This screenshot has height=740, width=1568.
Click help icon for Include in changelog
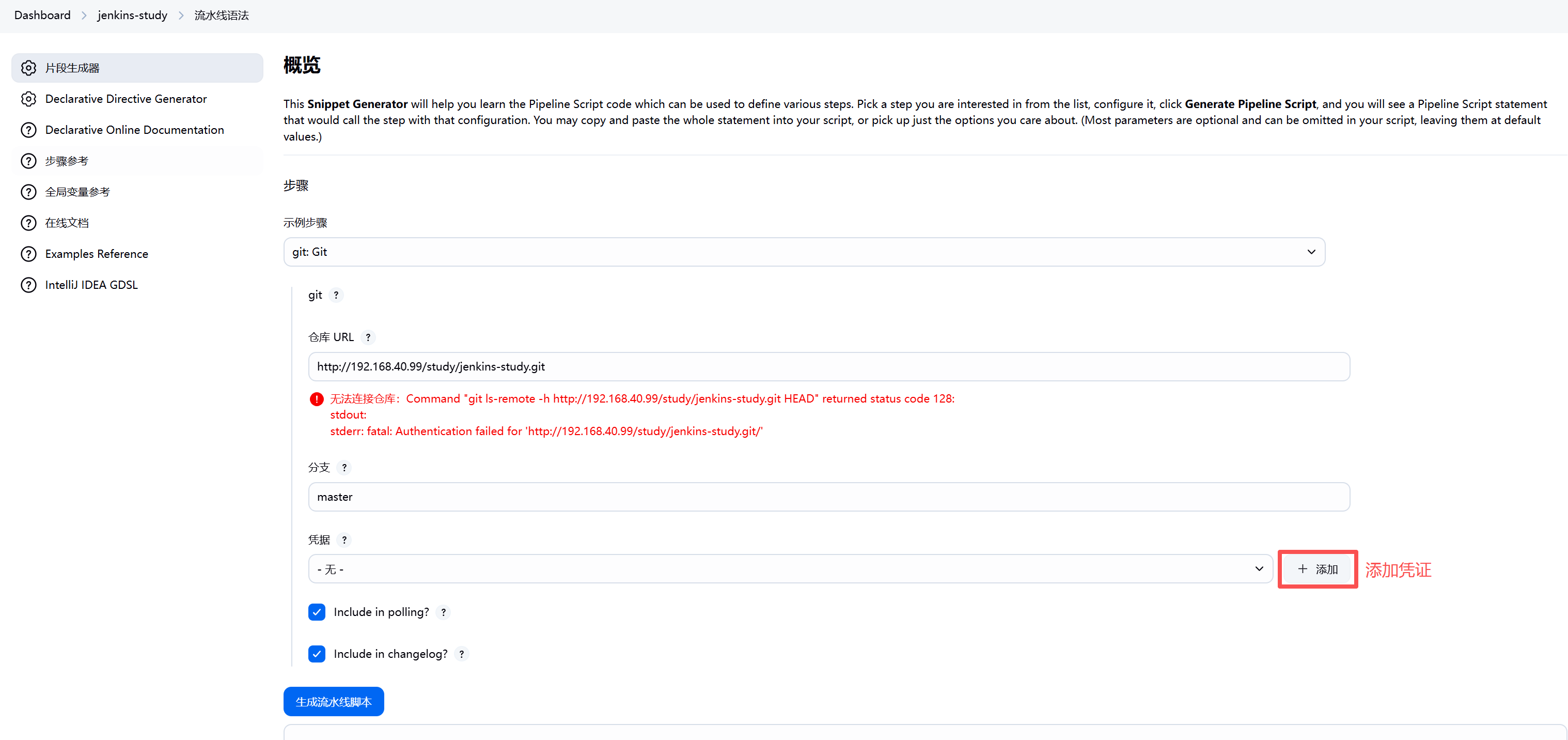(x=461, y=654)
